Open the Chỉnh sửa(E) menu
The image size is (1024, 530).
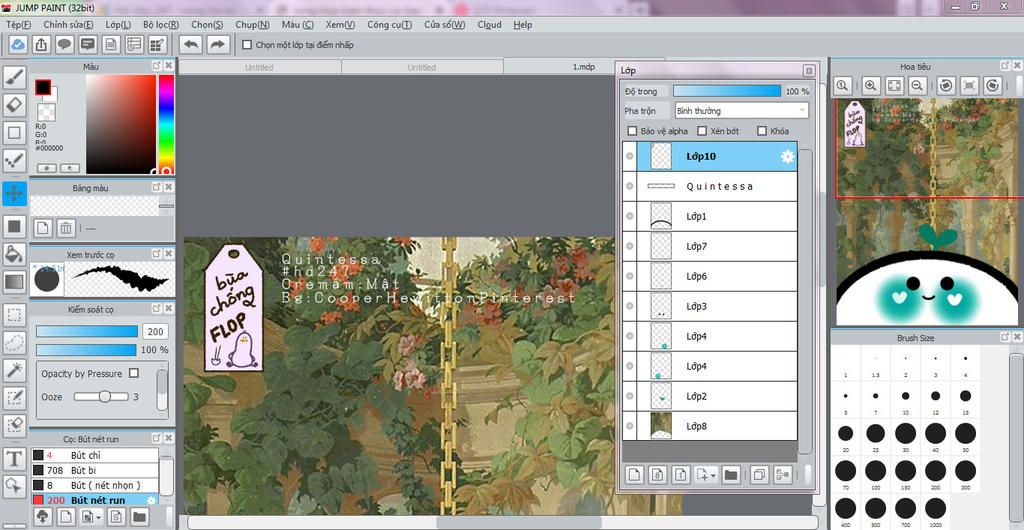[69, 25]
